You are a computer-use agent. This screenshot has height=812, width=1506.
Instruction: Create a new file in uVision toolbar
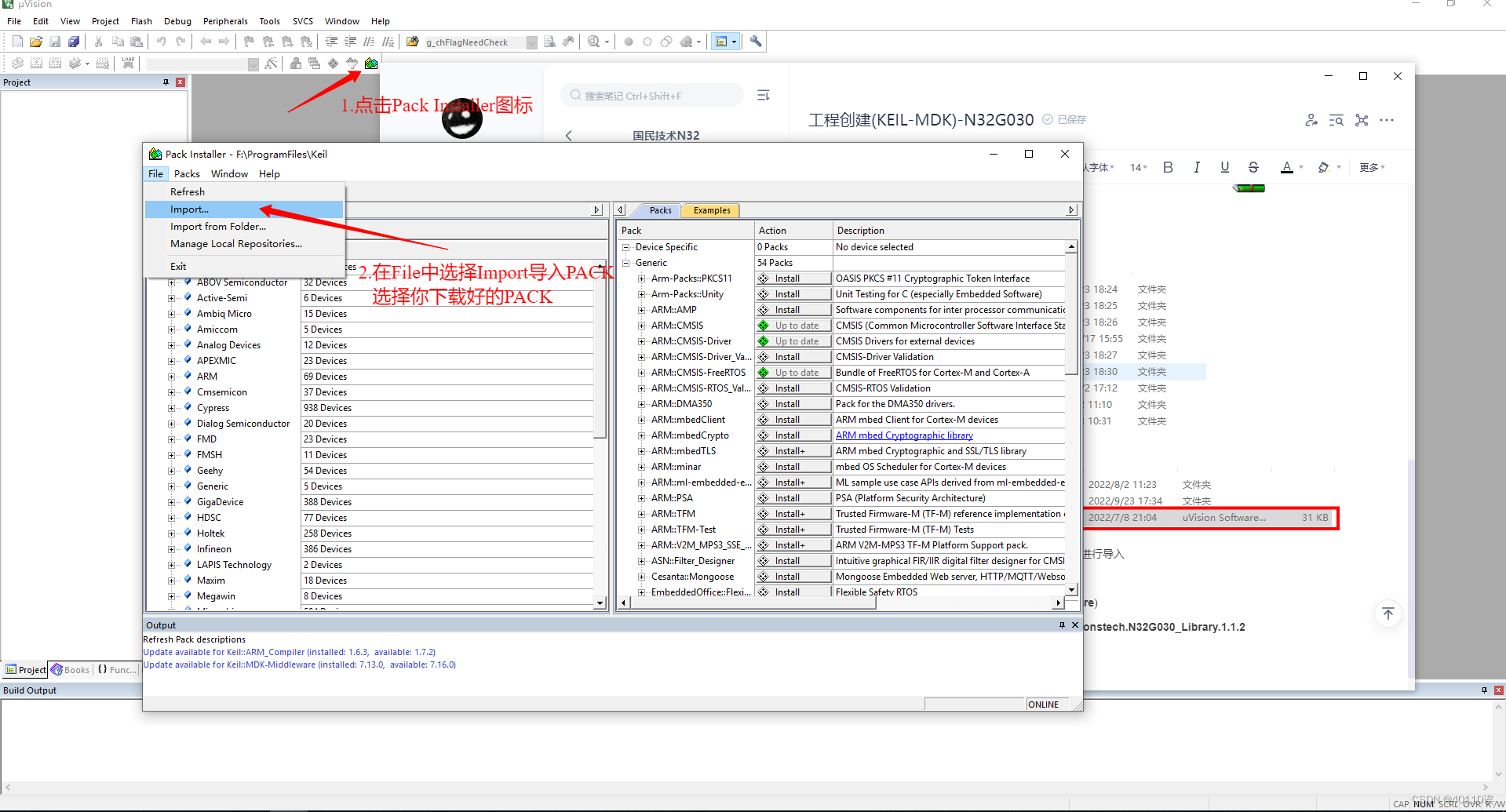(17, 42)
